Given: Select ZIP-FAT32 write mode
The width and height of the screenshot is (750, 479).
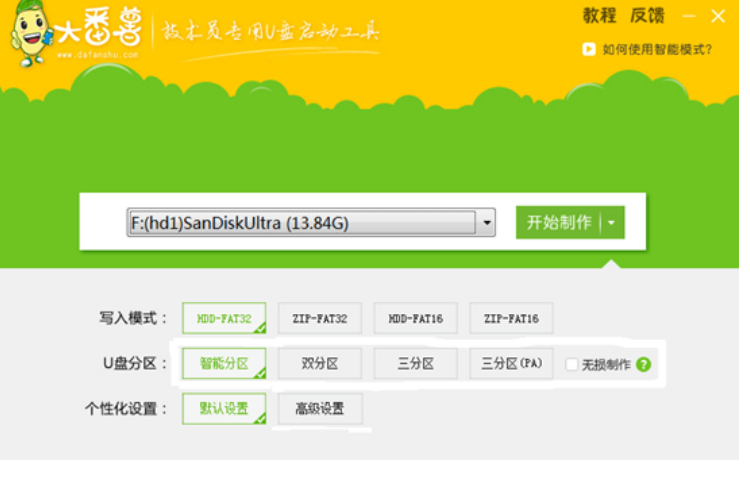Looking at the screenshot, I should (320, 318).
